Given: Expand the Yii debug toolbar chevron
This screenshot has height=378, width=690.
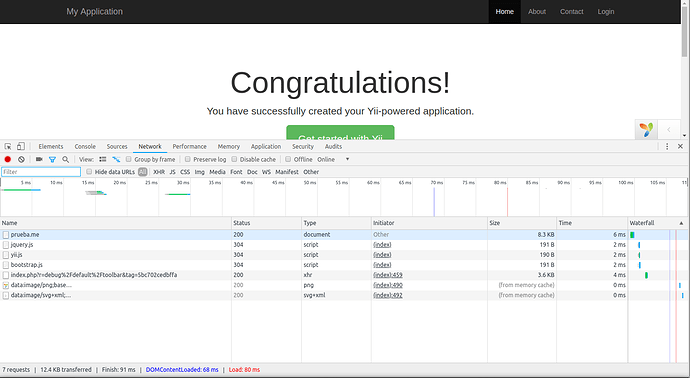Looking at the screenshot, I should [x=668, y=130].
